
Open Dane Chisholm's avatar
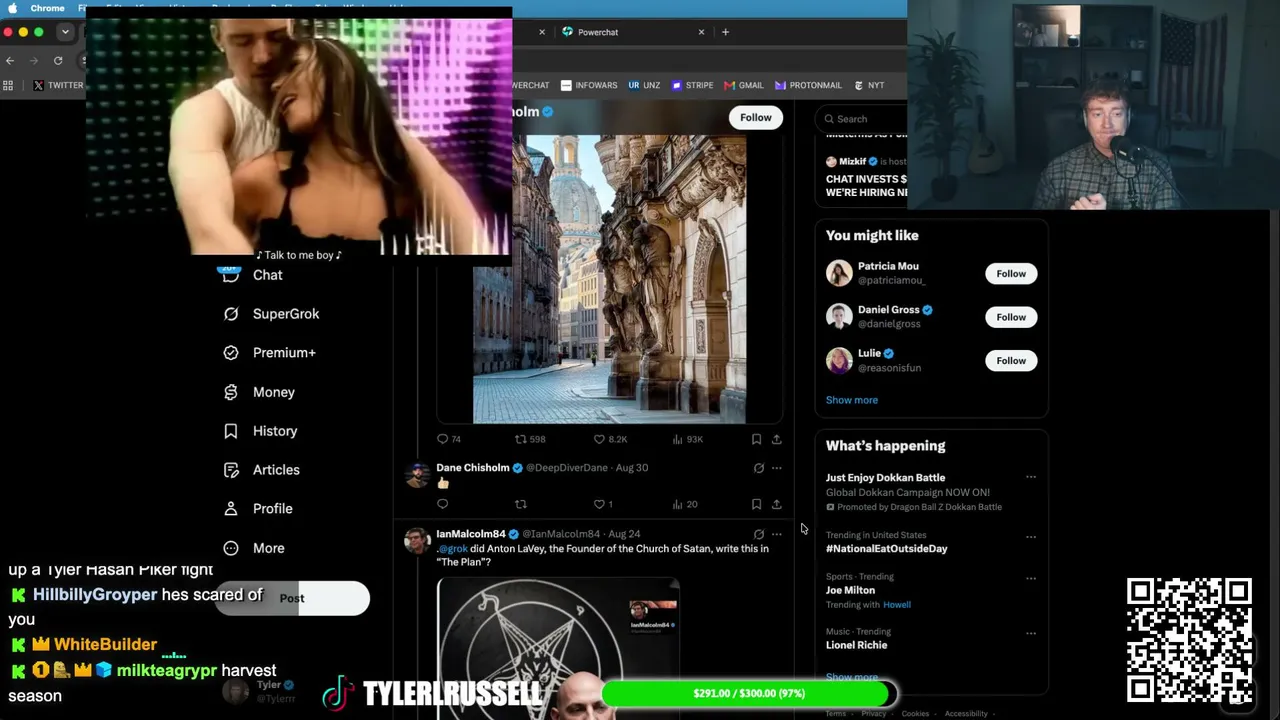417,475
